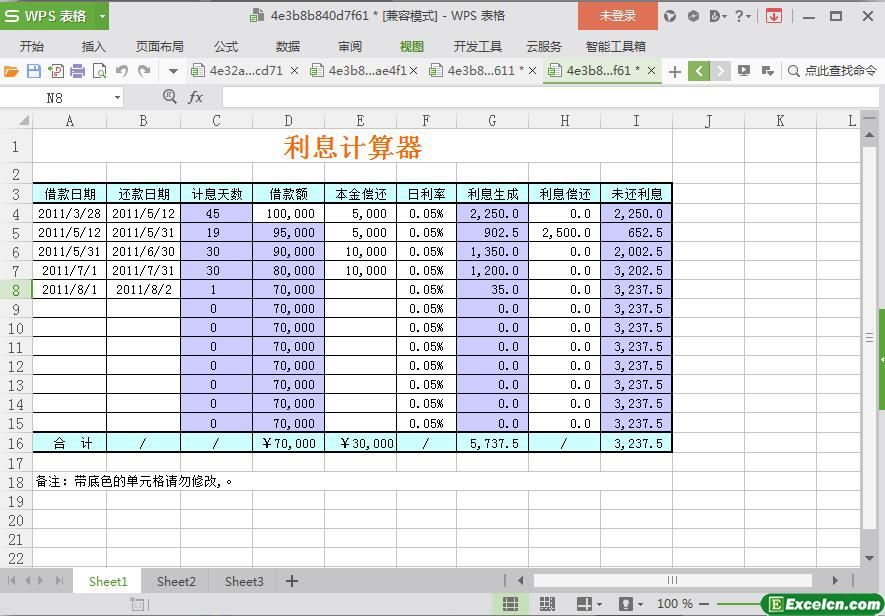885x616 pixels.
Task: Expand the quick access toolbar dropdown
Action: pyautogui.click(x=173, y=71)
